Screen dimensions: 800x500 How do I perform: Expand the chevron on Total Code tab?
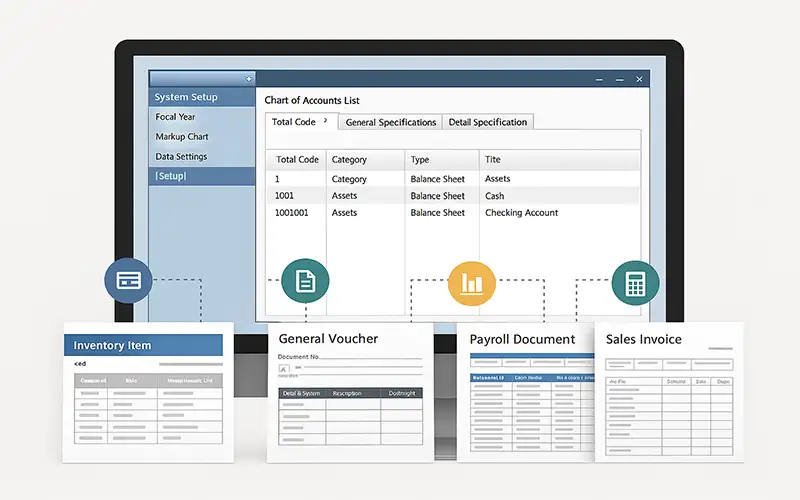325,121
